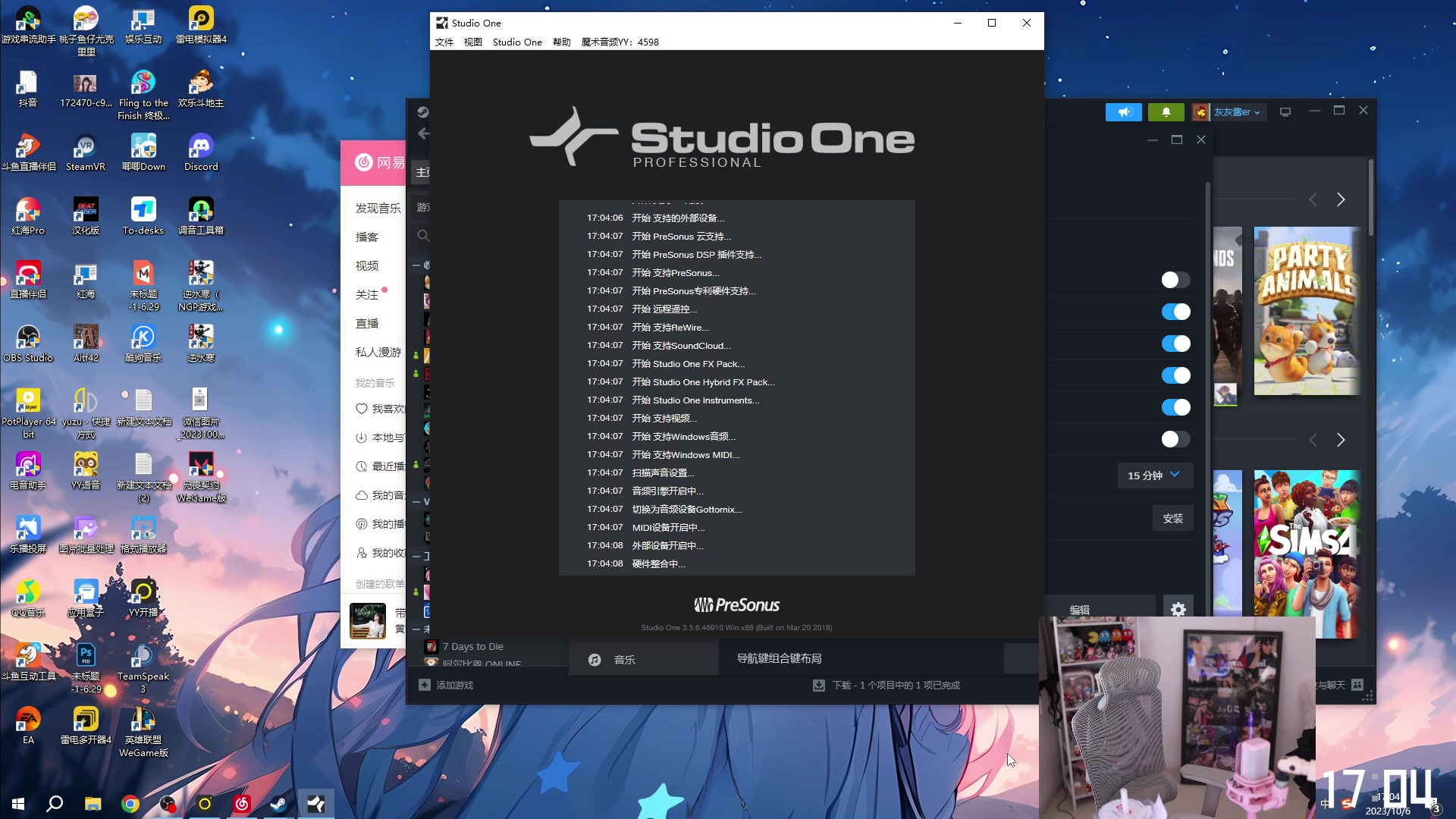Screen dimensions: 1456x819
Task: Click the 魔术音频YY: 4598 menu item
Action: (620, 42)
